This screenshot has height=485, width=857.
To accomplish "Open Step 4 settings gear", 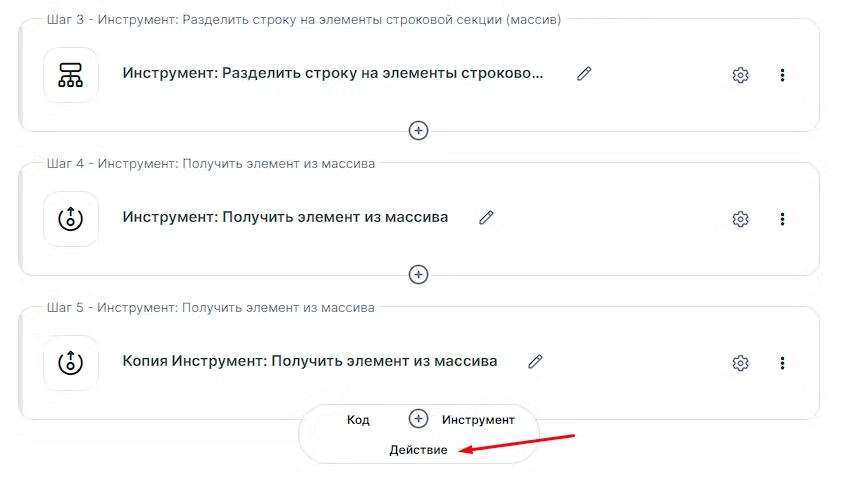I will coord(740,219).
